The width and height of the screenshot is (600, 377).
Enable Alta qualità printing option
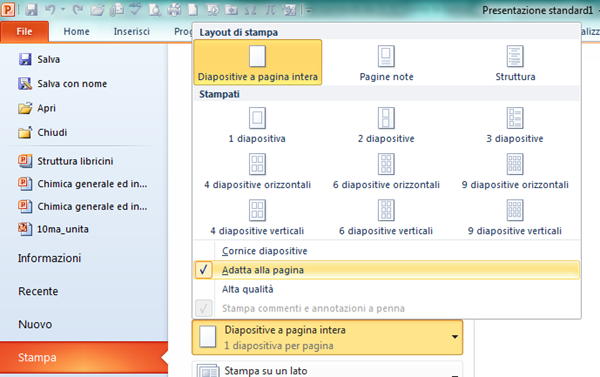click(x=386, y=289)
